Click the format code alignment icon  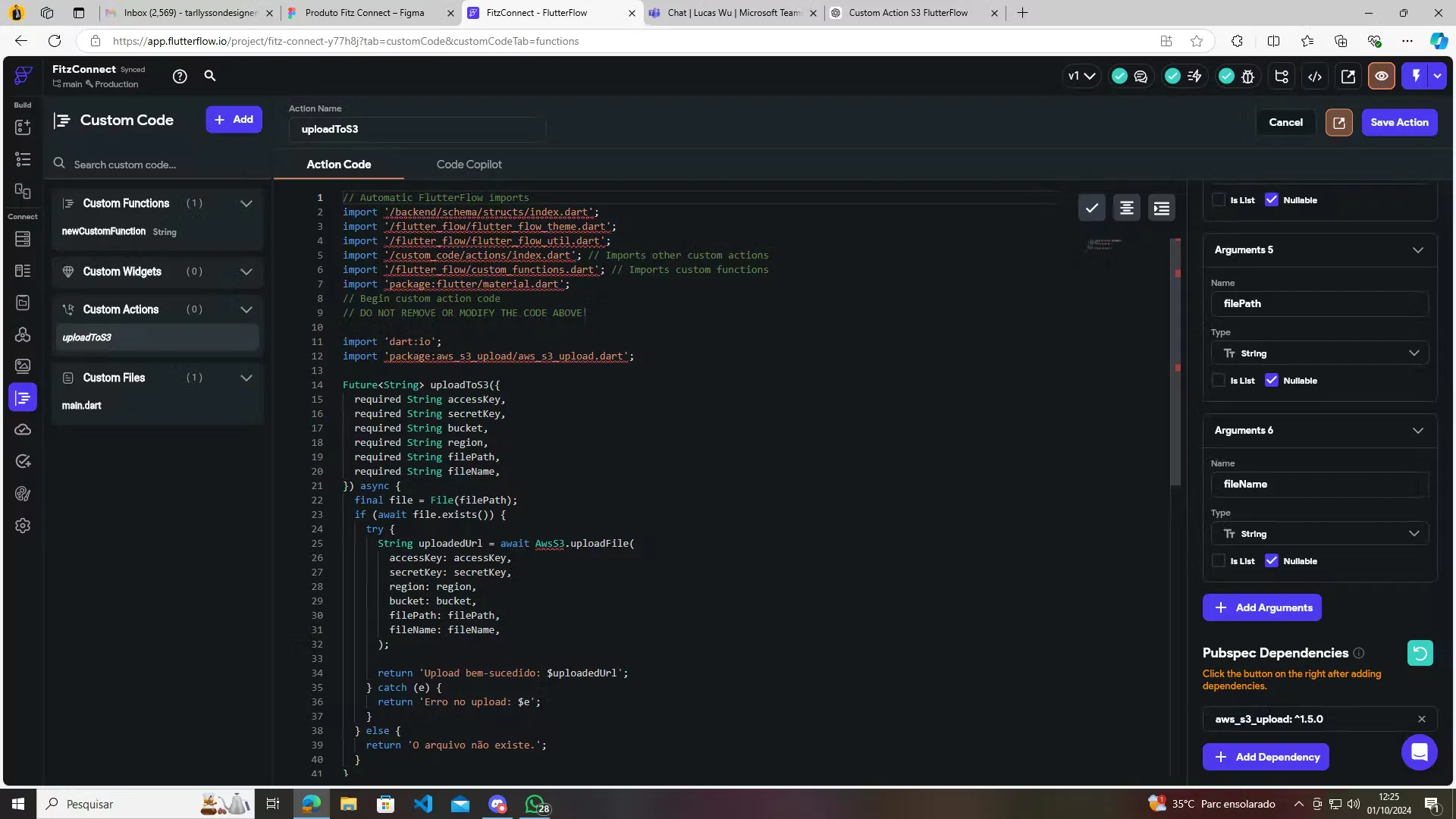(1127, 208)
